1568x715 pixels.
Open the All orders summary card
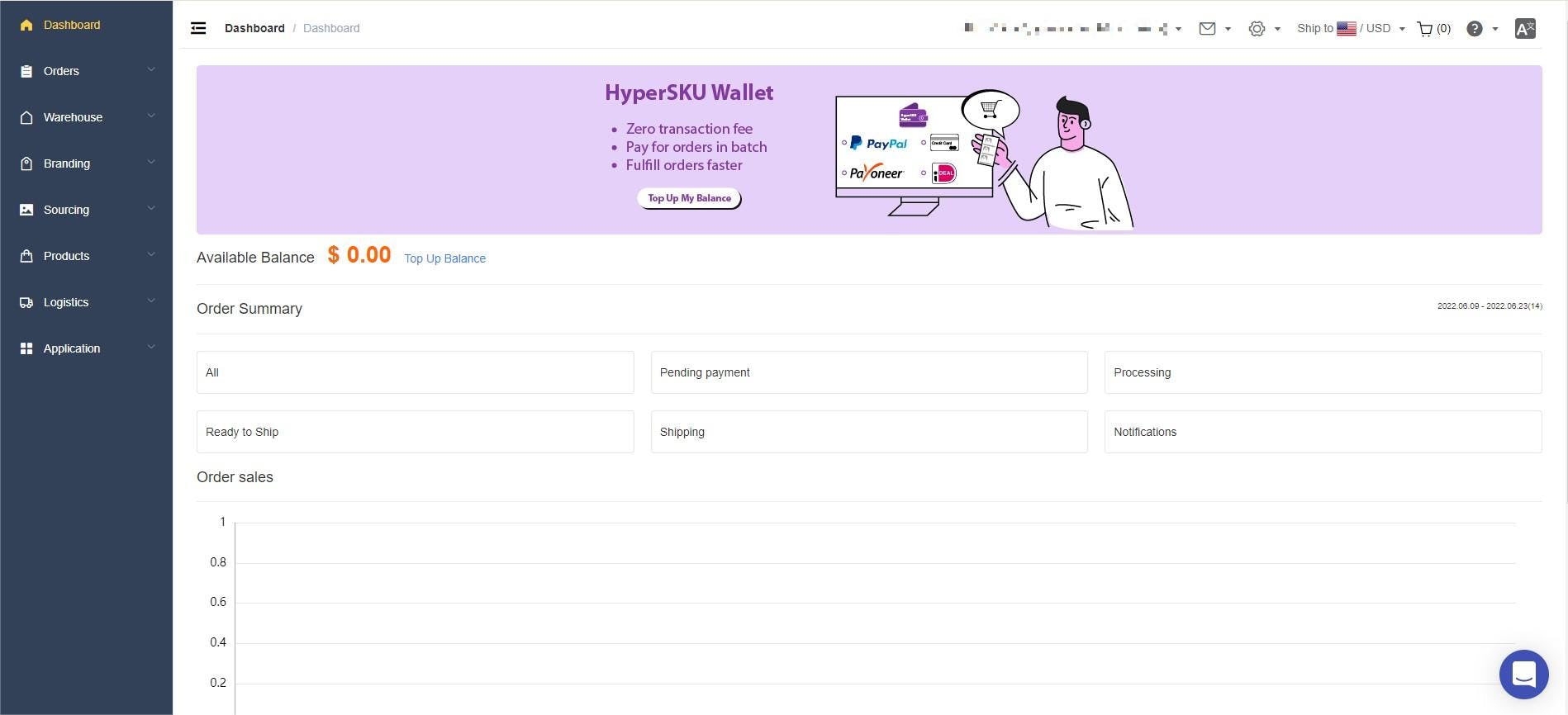tap(415, 372)
